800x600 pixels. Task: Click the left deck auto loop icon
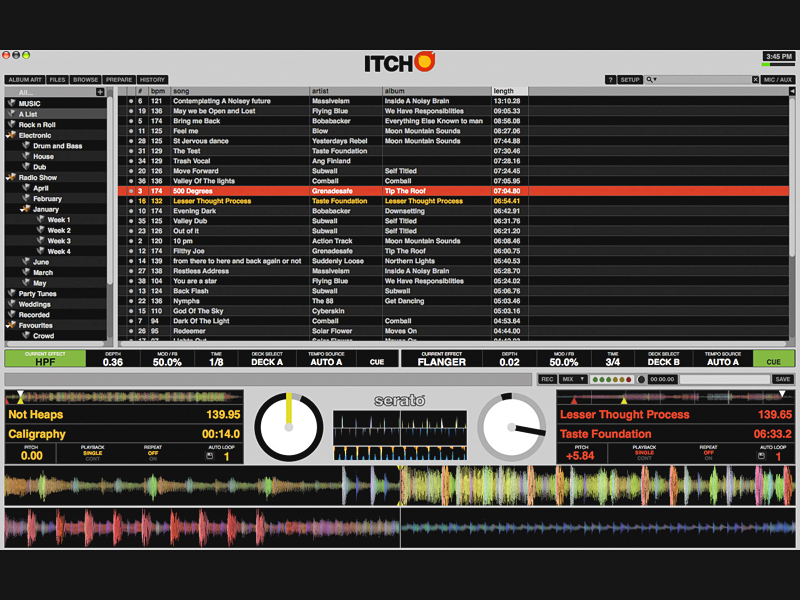coord(209,457)
